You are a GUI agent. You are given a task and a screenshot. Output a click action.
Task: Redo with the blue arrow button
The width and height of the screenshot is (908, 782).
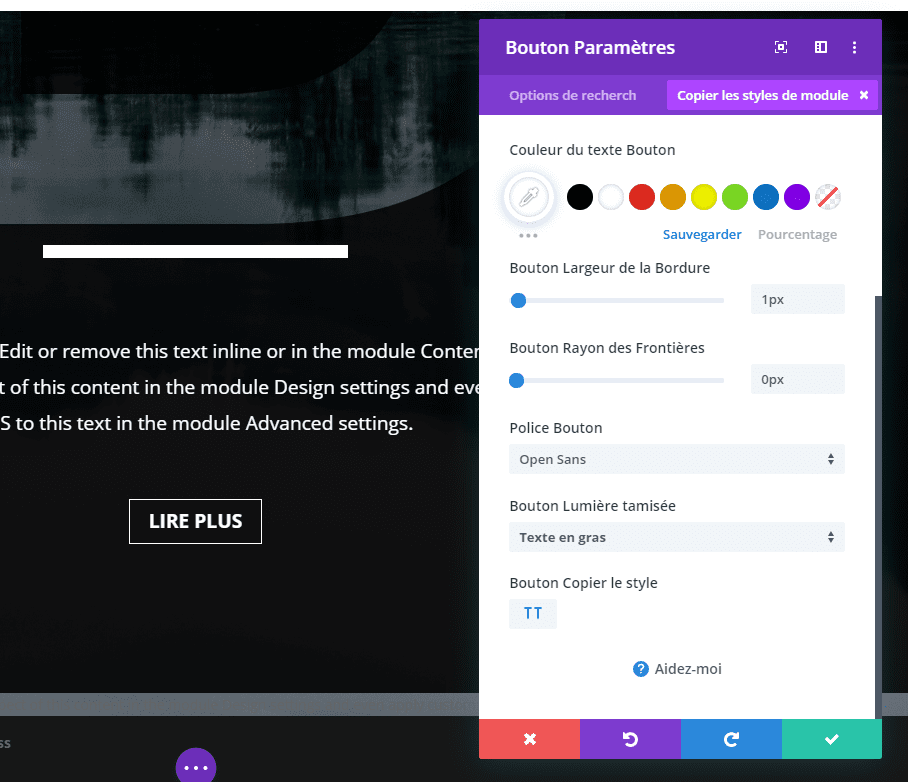(731, 739)
